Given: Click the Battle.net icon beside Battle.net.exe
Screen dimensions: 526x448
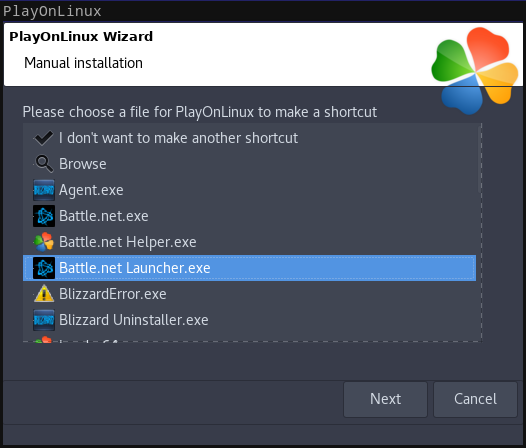Looking at the screenshot, I should 44,216.
